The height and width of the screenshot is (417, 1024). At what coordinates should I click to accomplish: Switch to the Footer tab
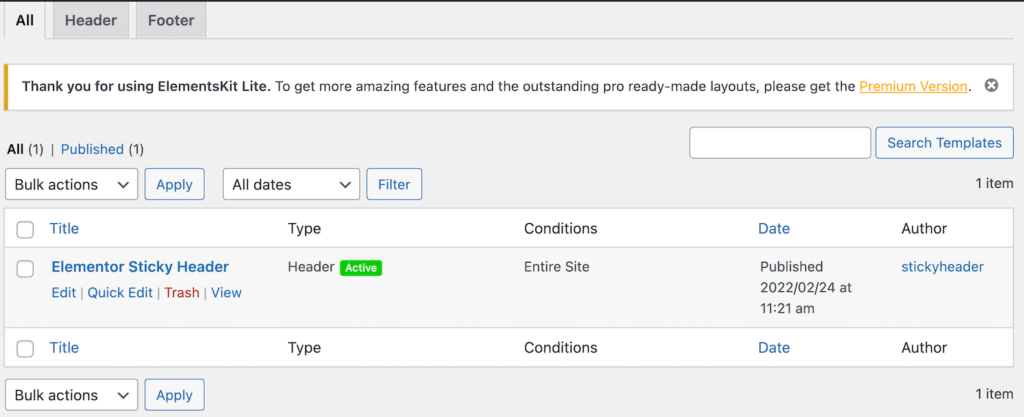click(x=171, y=20)
